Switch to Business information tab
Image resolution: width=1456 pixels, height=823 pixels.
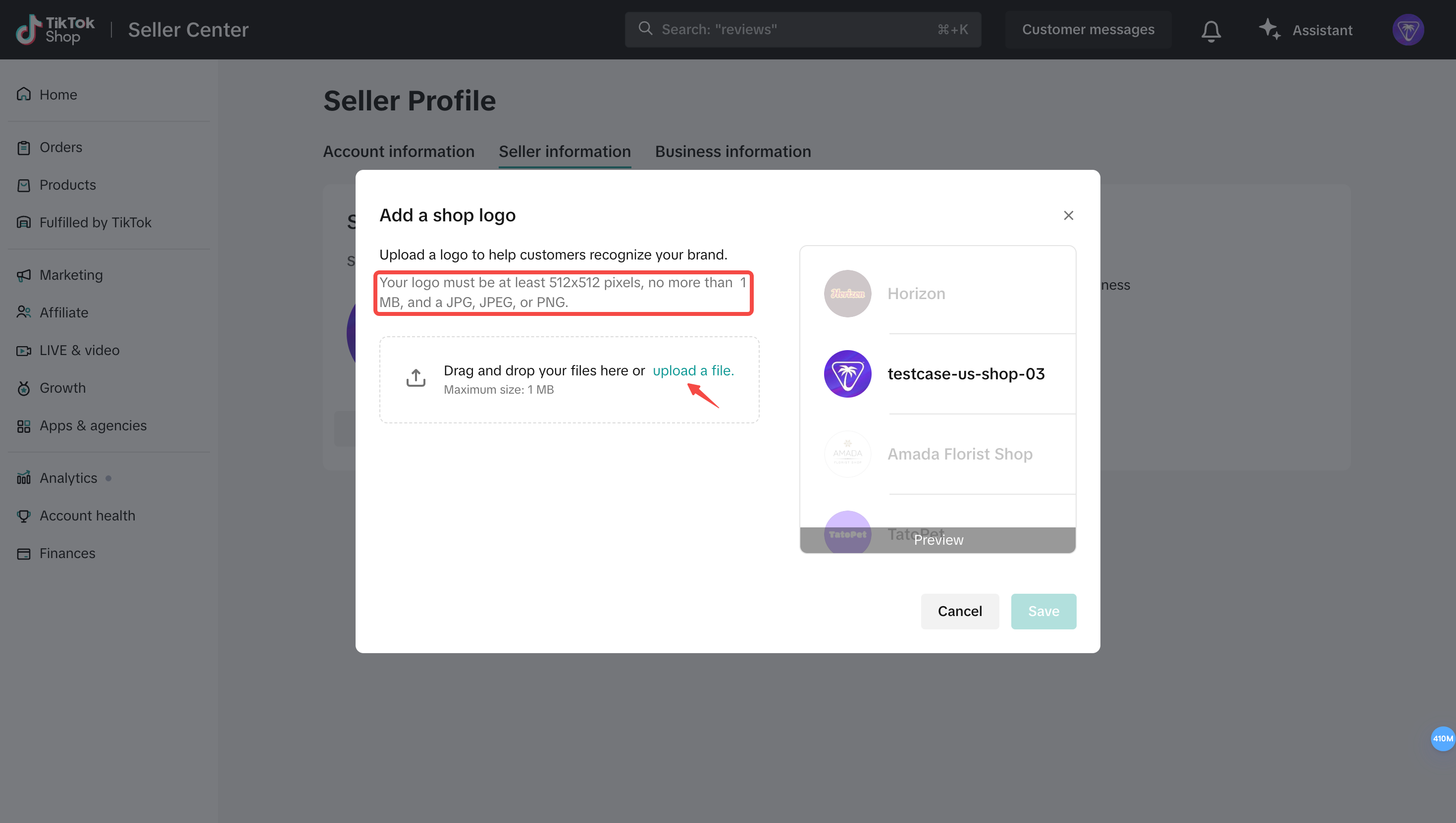[732, 152]
